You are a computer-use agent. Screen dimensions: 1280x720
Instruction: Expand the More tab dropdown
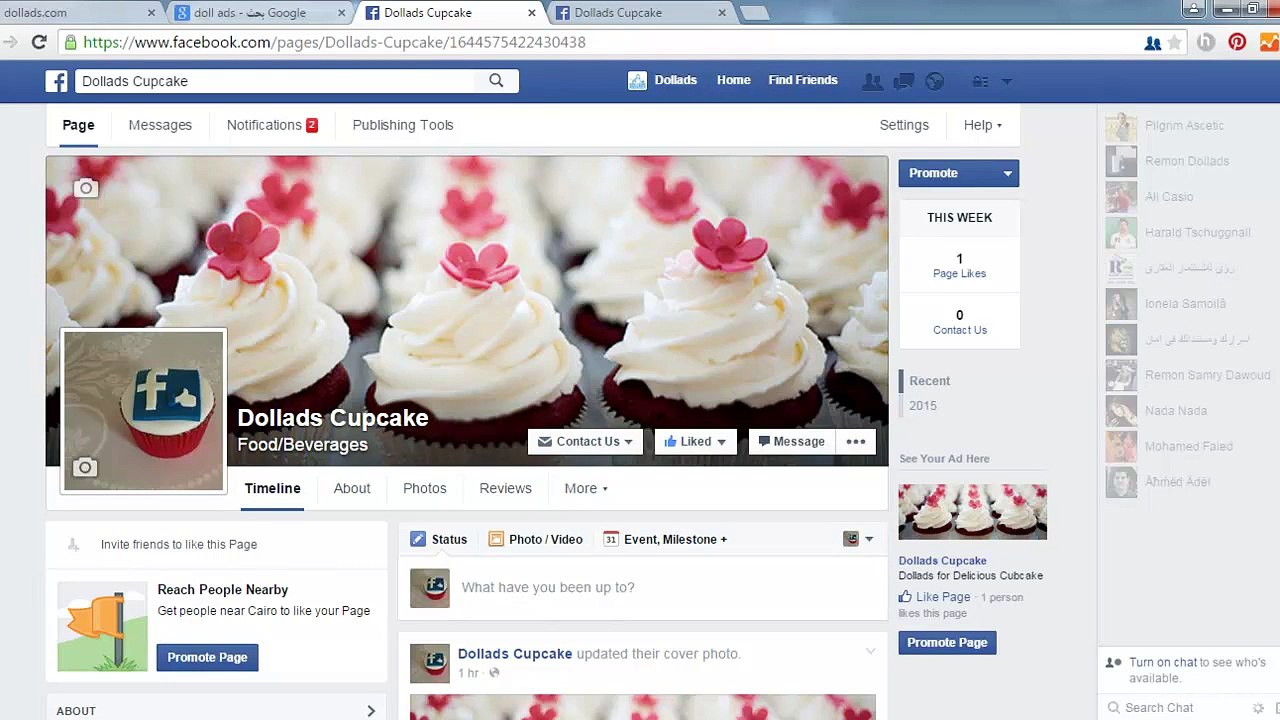click(586, 488)
